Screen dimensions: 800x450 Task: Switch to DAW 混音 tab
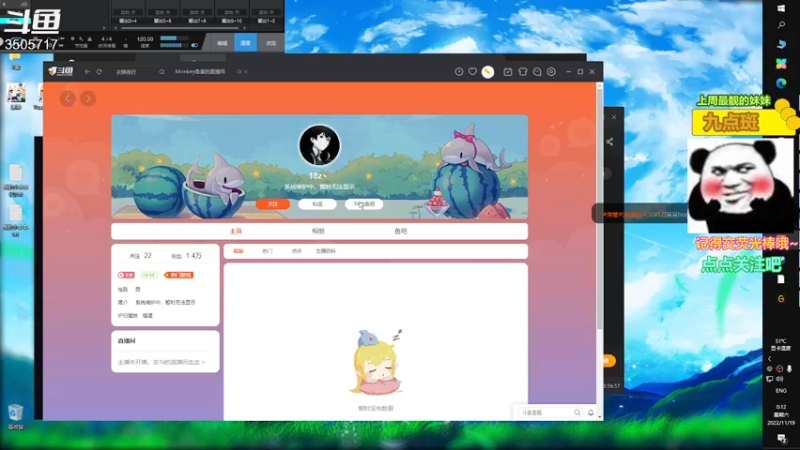pyautogui.click(x=246, y=43)
